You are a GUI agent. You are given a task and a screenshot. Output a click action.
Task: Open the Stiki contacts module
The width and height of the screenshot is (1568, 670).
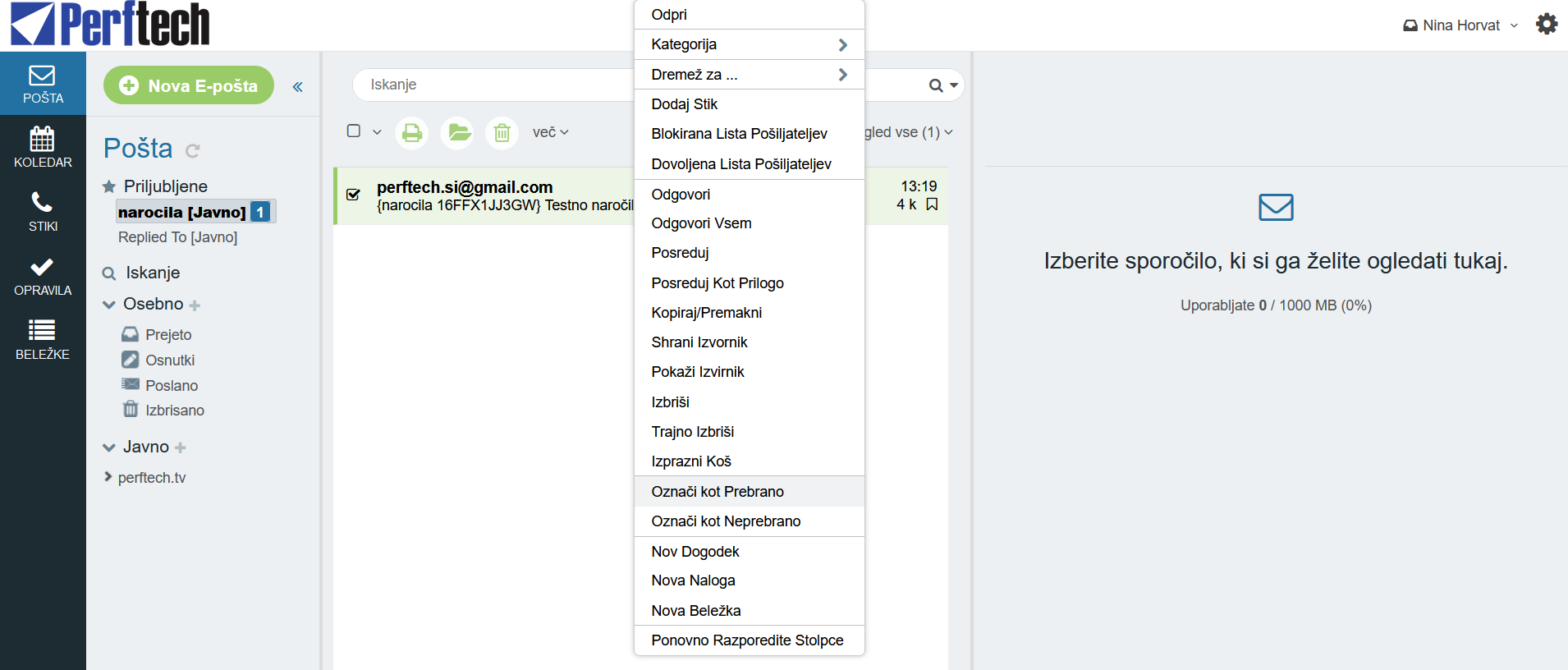pyautogui.click(x=43, y=212)
